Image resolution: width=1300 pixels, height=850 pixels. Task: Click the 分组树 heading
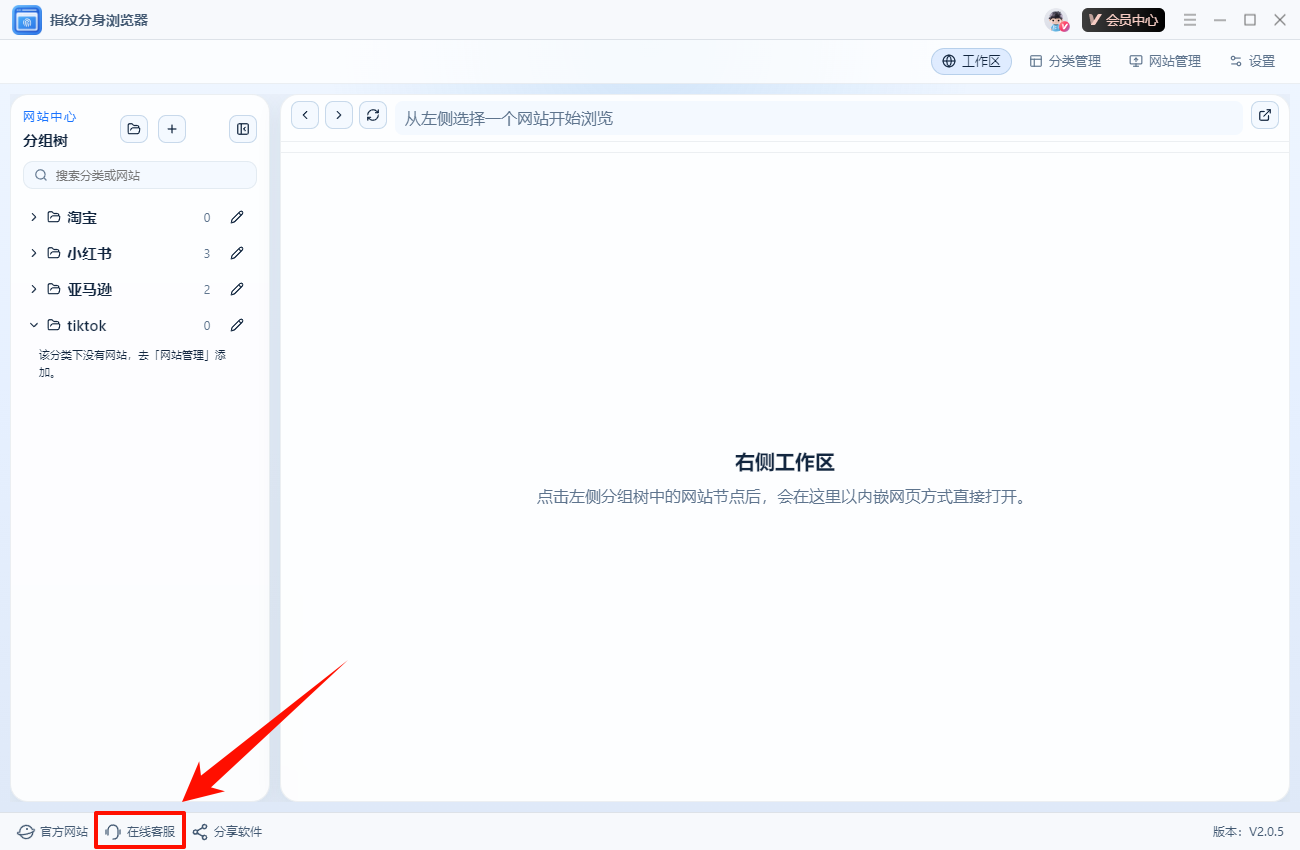45,141
